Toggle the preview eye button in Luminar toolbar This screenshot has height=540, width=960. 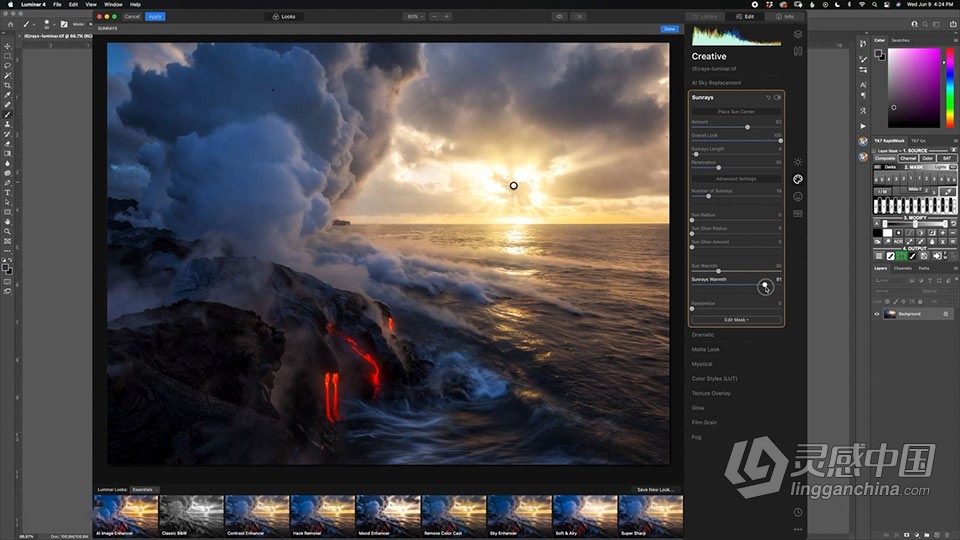(559, 17)
